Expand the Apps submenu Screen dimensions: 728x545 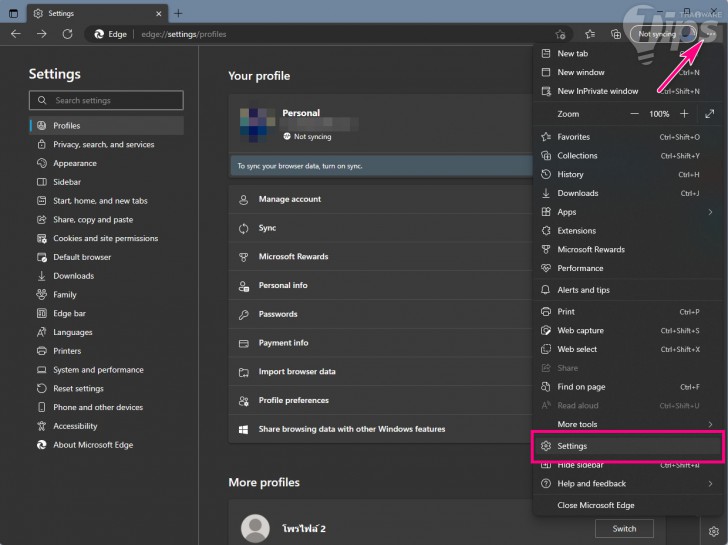(628, 212)
